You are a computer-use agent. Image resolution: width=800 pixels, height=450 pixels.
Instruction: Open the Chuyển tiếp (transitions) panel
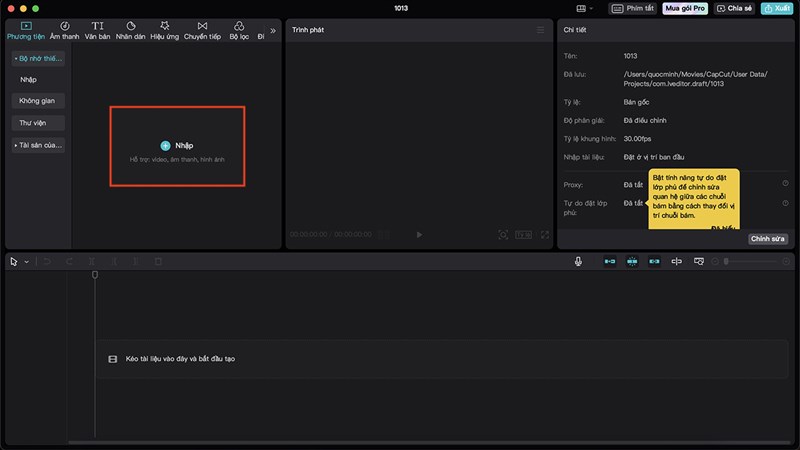[x=202, y=30]
